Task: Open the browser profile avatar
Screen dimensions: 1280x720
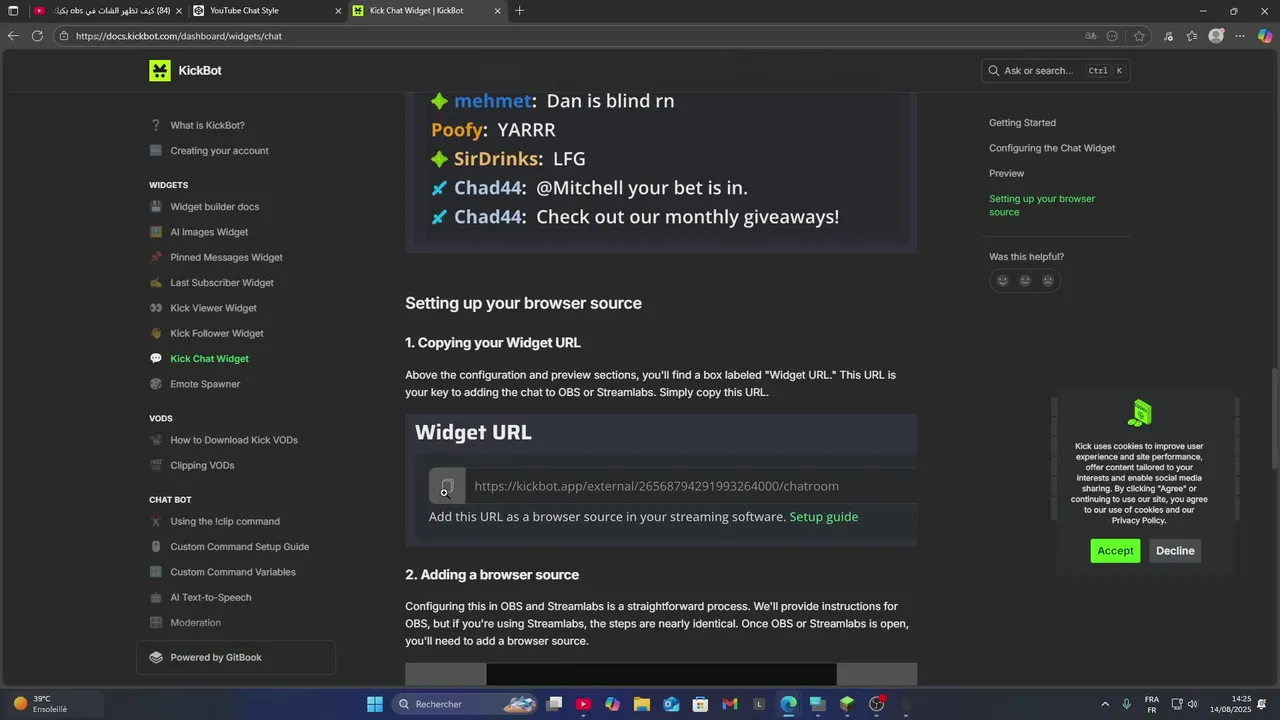Action: 1216,36
